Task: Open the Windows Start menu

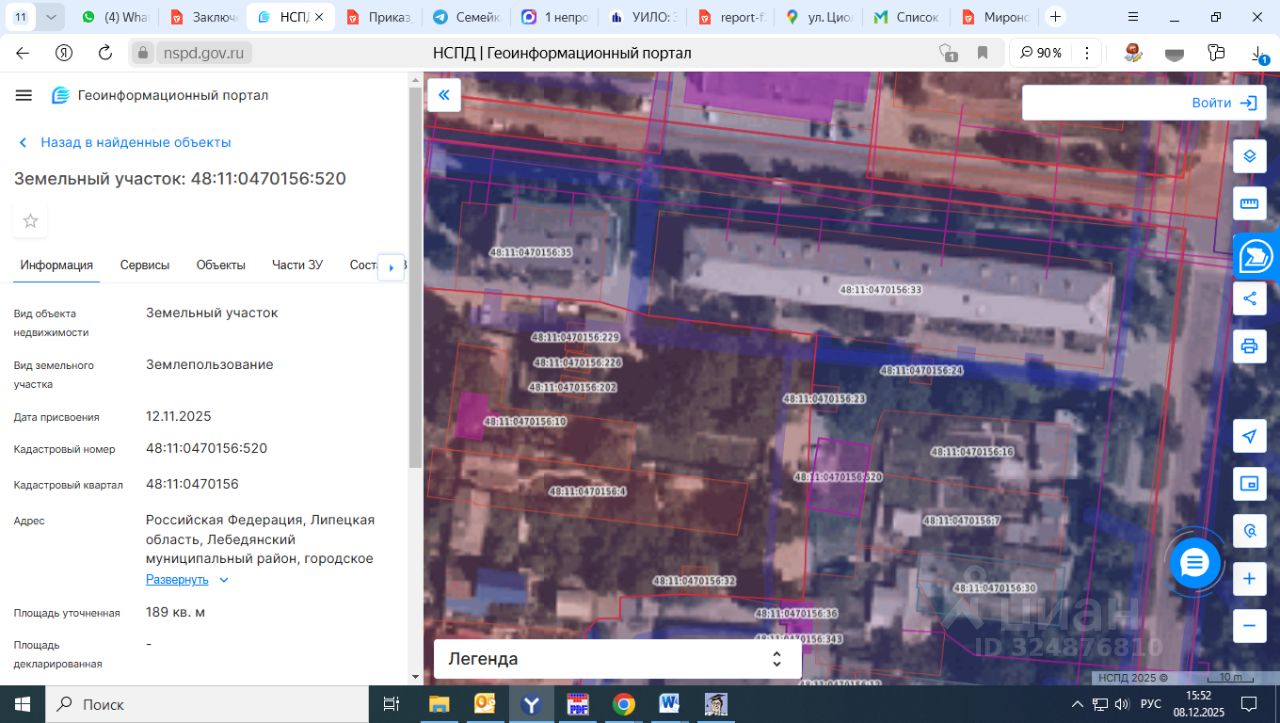Action: 22,704
